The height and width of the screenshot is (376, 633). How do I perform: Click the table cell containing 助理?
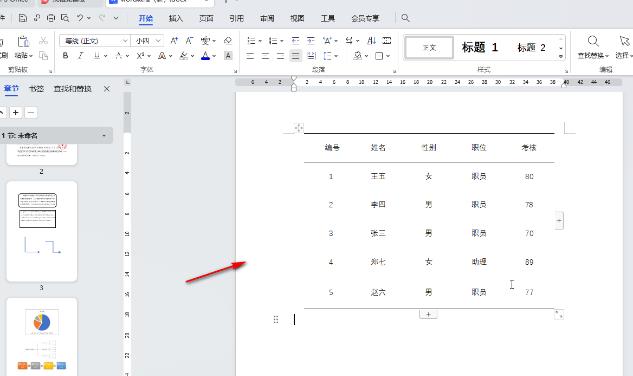click(479, 262)
